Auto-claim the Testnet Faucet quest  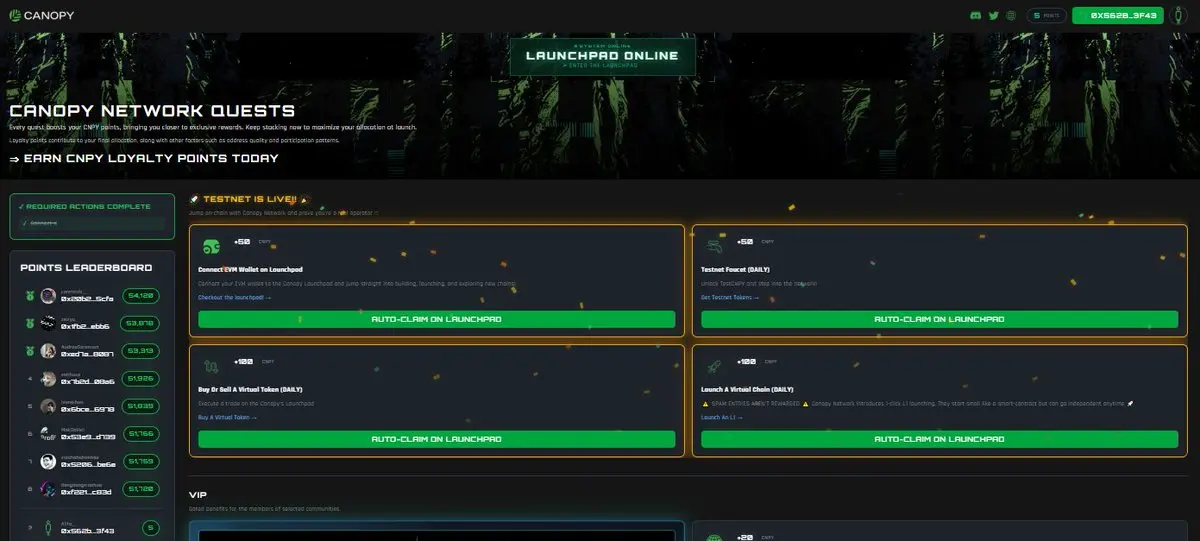(939, 319)
